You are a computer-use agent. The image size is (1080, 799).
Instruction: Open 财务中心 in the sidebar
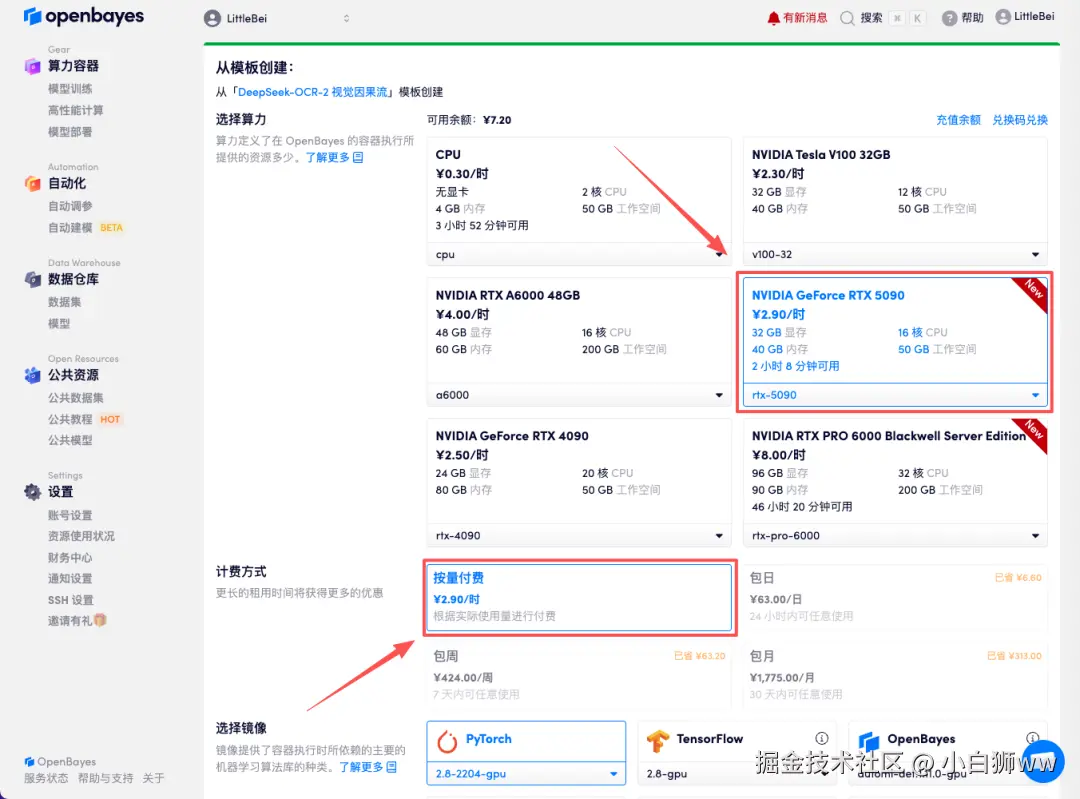(70, 557)
